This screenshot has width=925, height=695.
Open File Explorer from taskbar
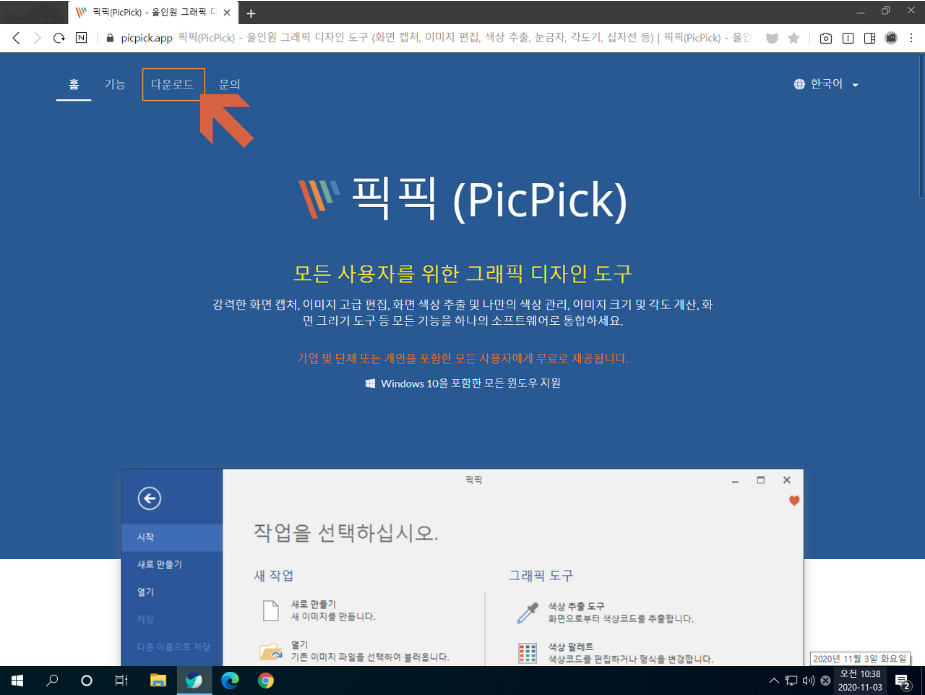point(158,681)
